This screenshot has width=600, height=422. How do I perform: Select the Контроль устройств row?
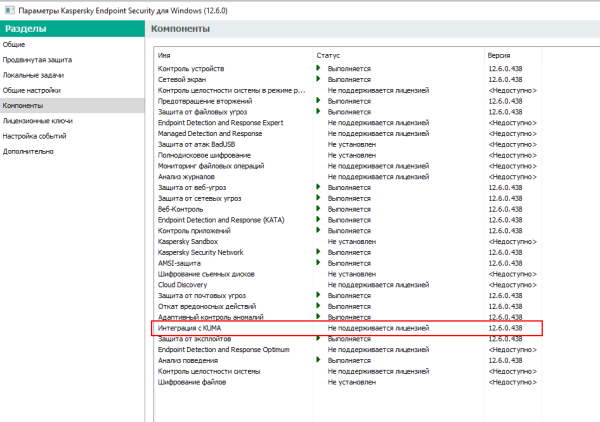(347, 68)
